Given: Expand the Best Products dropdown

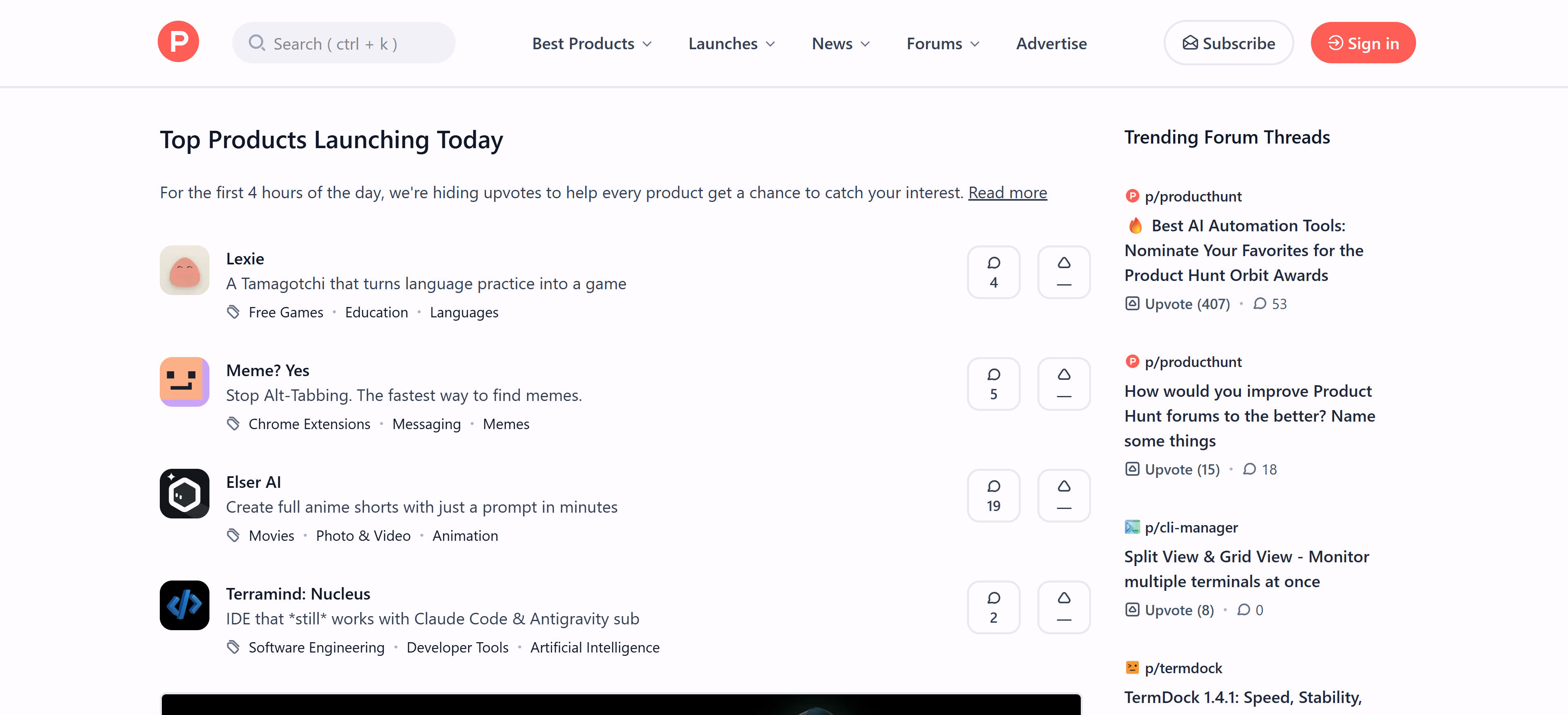Looking at the screenshot, I should (591, 43).
